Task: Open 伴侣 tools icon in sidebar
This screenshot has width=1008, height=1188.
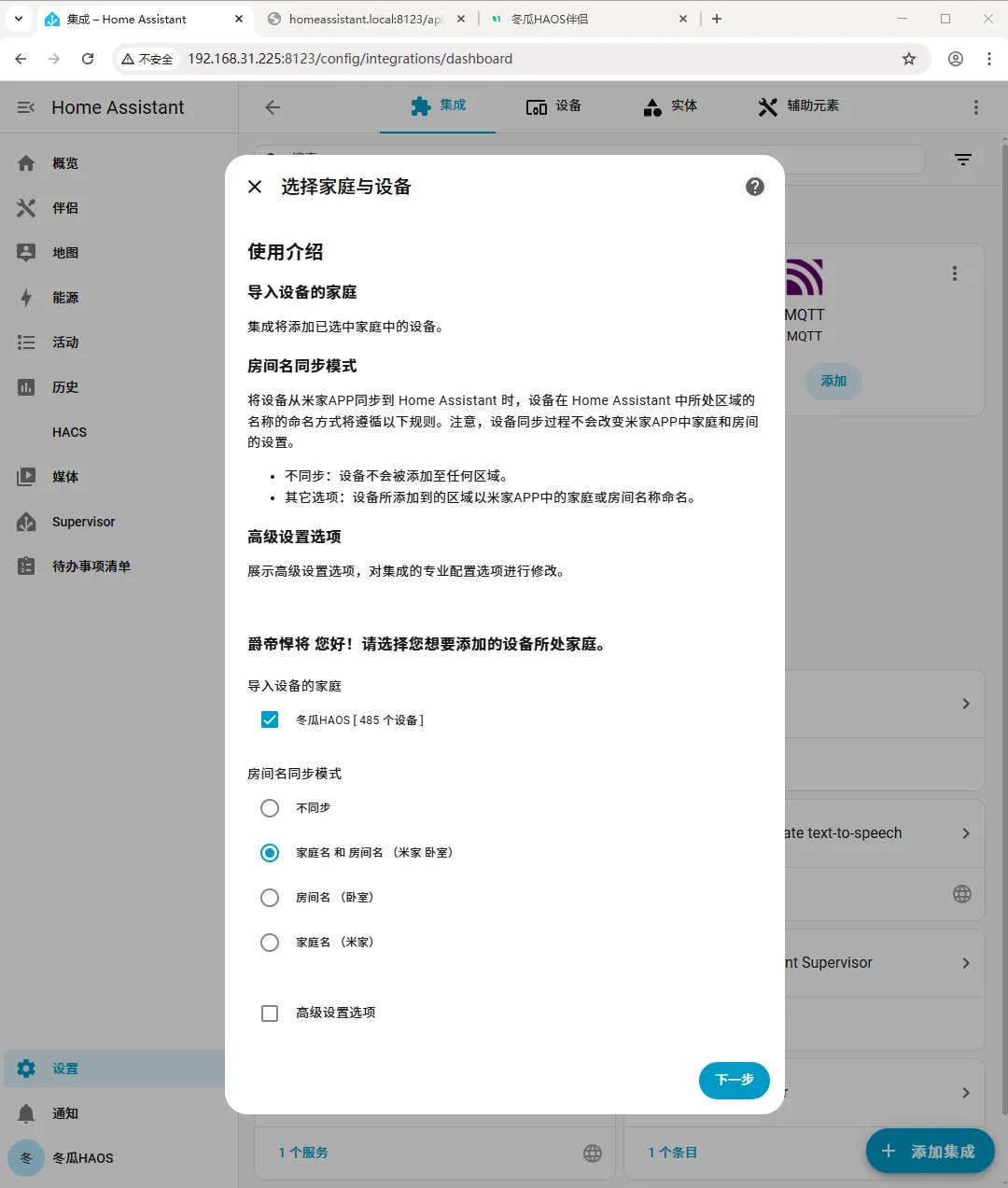Action: (x=26, y=208)
